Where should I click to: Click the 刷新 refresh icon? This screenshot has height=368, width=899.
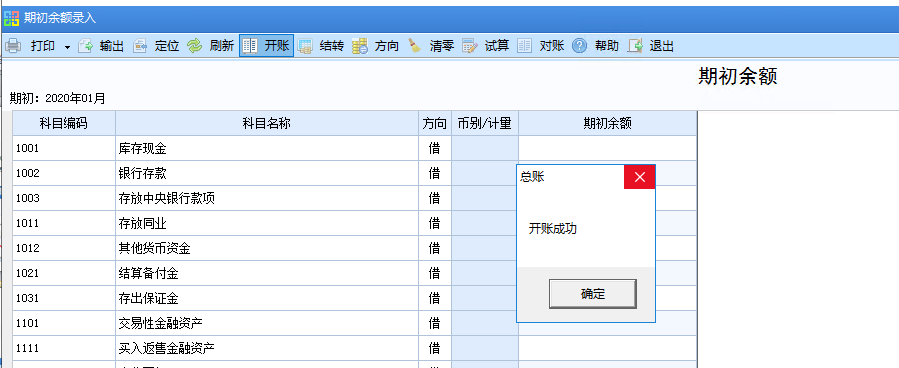(195, 46)
